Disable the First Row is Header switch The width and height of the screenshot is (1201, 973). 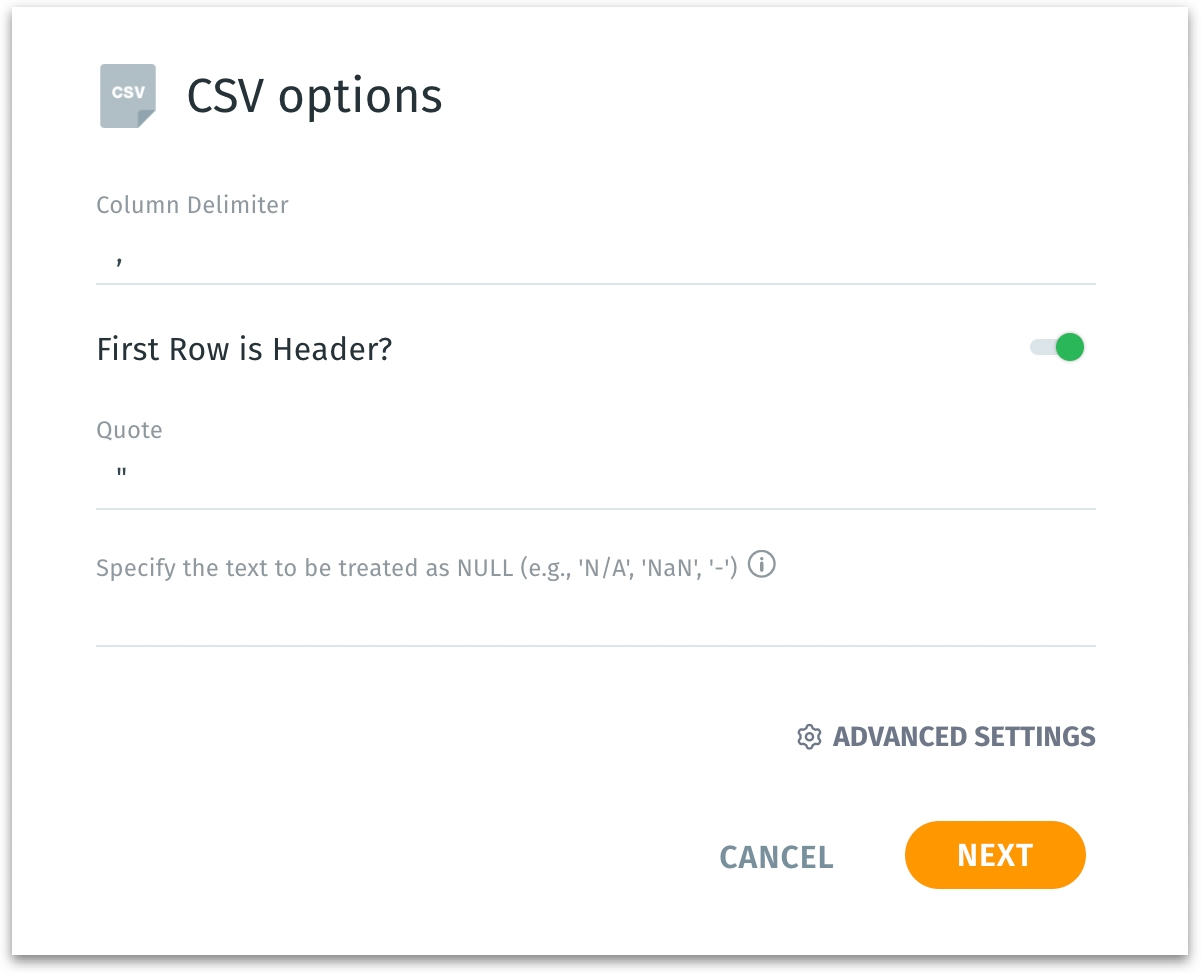tap(1057, 348)
